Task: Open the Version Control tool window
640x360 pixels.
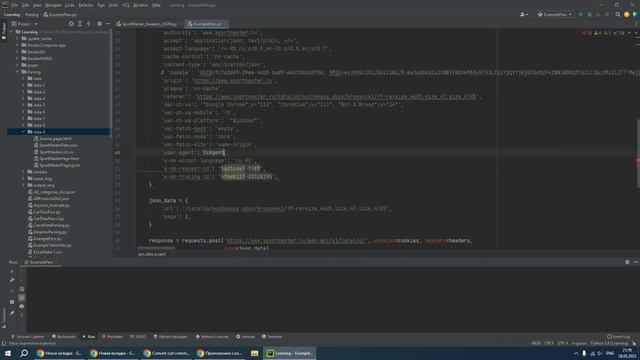Action: [x=27, y=337]
